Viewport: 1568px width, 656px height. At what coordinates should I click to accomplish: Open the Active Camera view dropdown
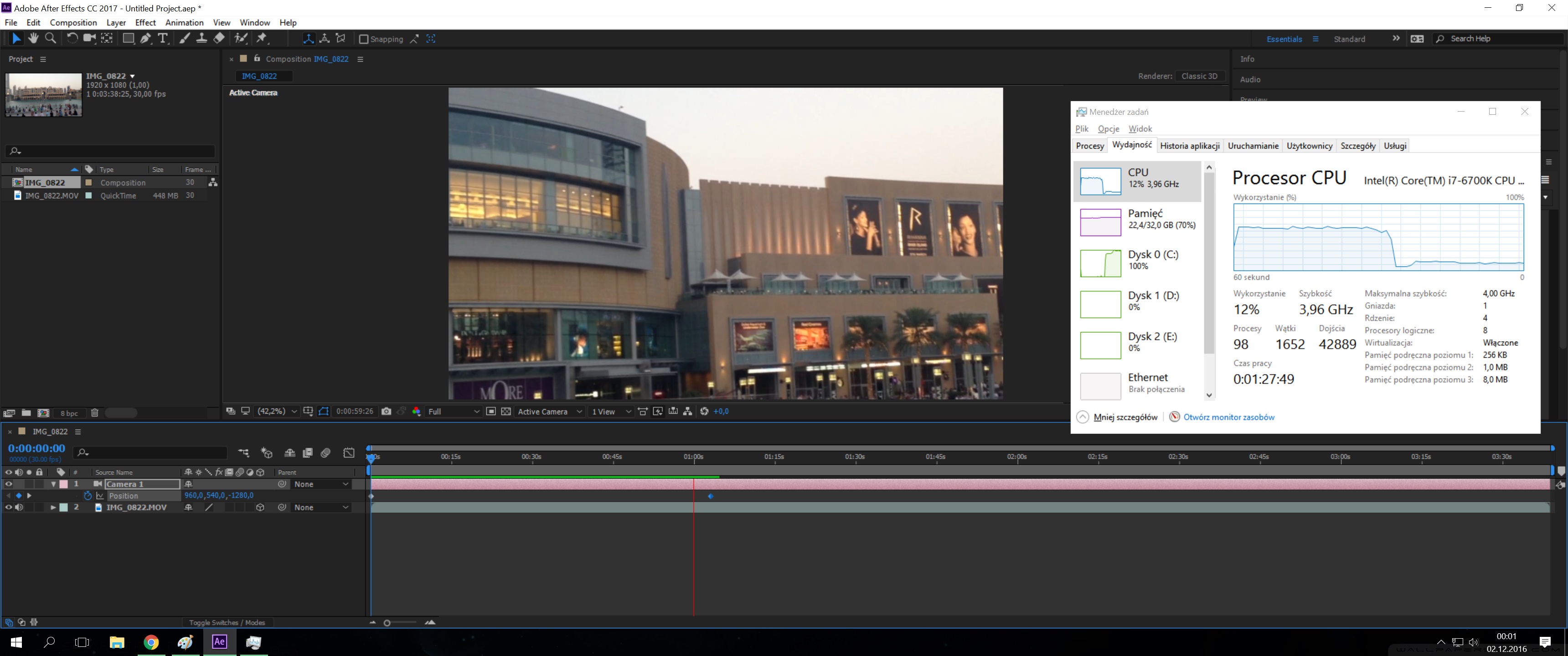550,411
